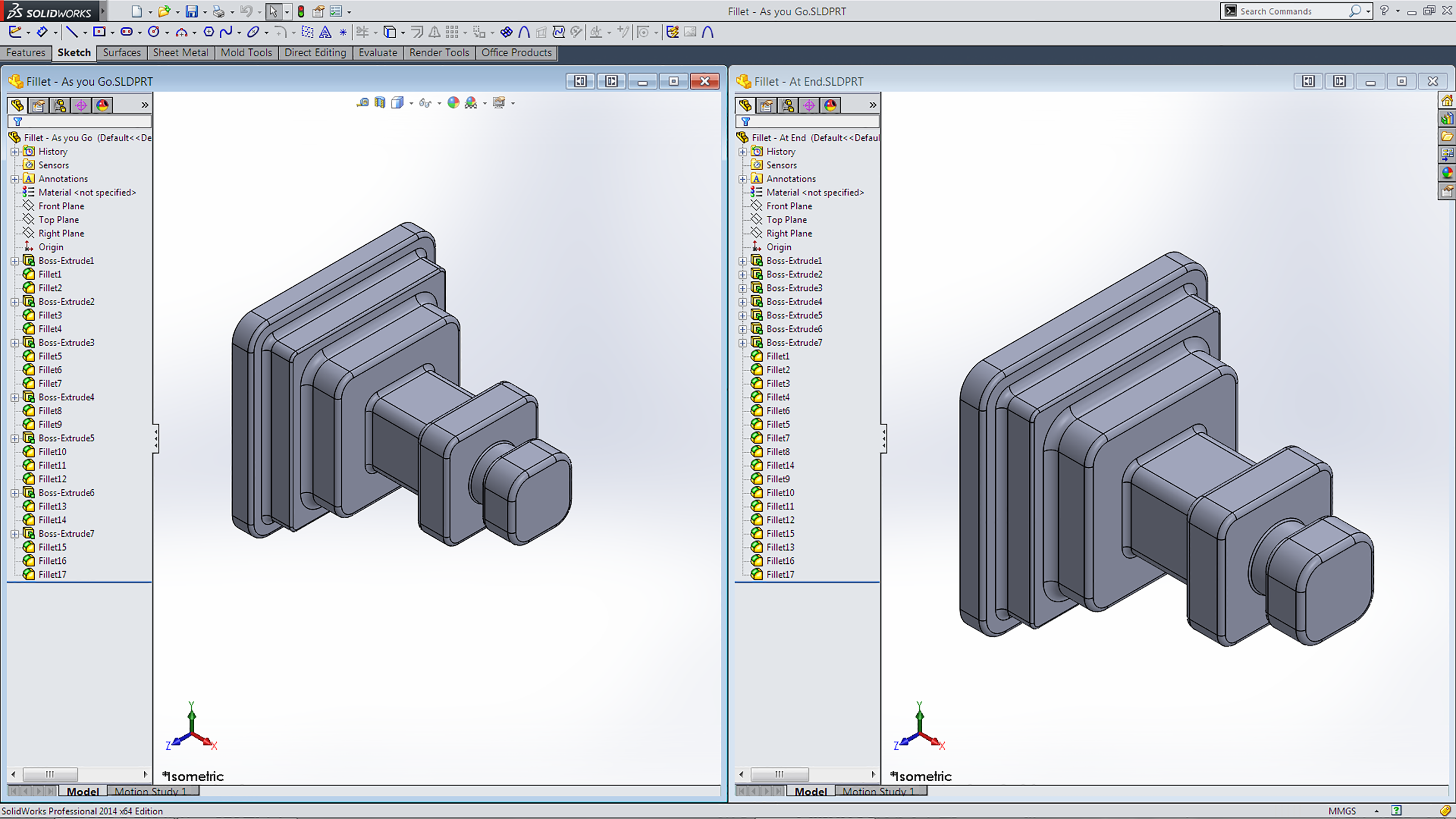Open Motion Study 1 tab in left window

click(x=150, y=791)
